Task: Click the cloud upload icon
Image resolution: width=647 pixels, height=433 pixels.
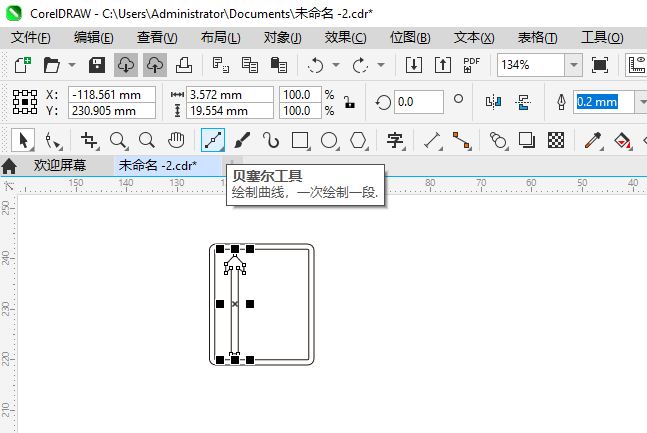Action: pos(155,65)
